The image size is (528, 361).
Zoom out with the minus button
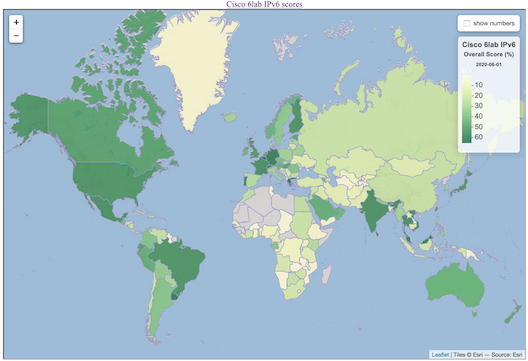pyautogui.click(x=16, y=35)
